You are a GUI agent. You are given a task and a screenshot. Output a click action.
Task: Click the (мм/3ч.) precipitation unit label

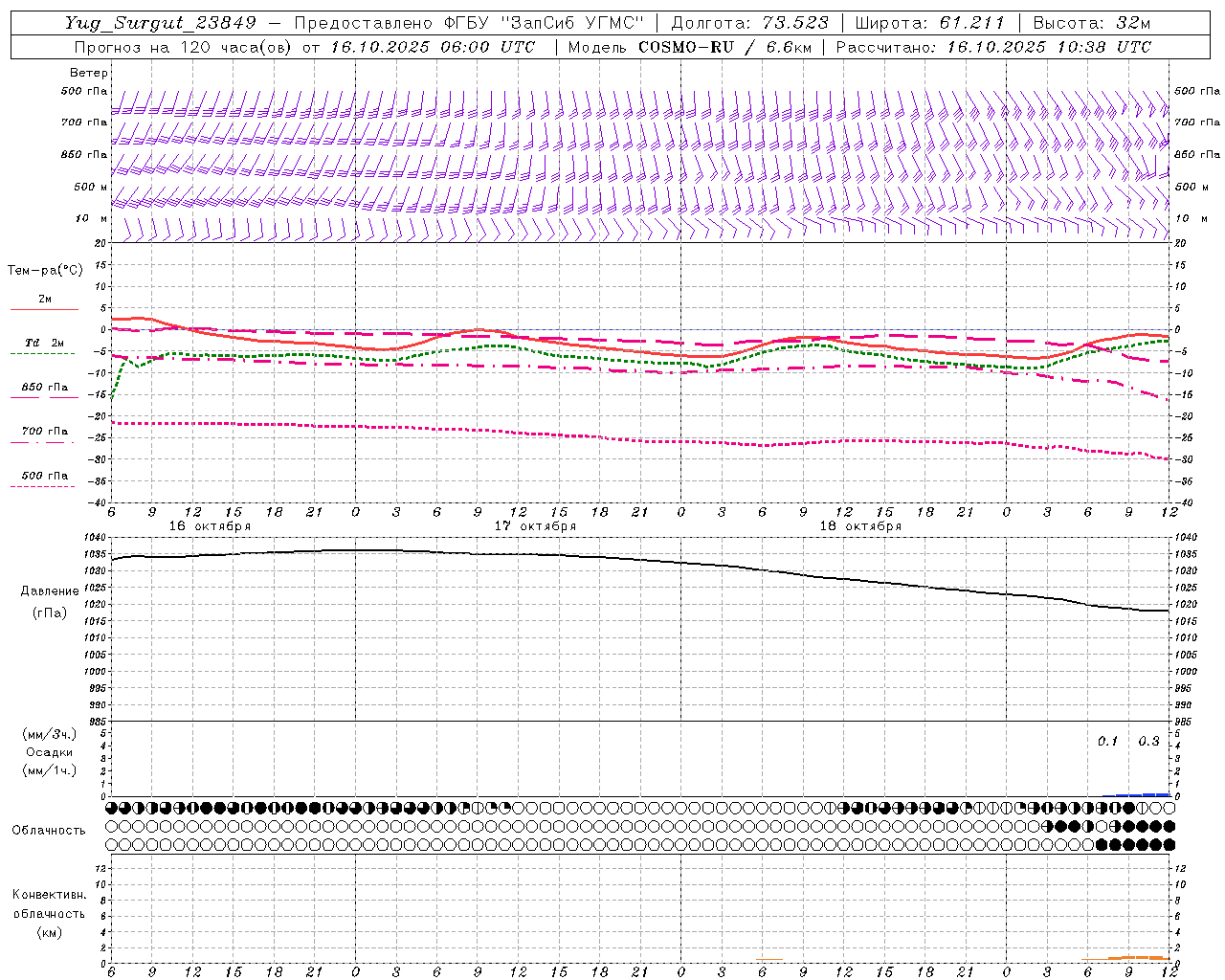49,734
